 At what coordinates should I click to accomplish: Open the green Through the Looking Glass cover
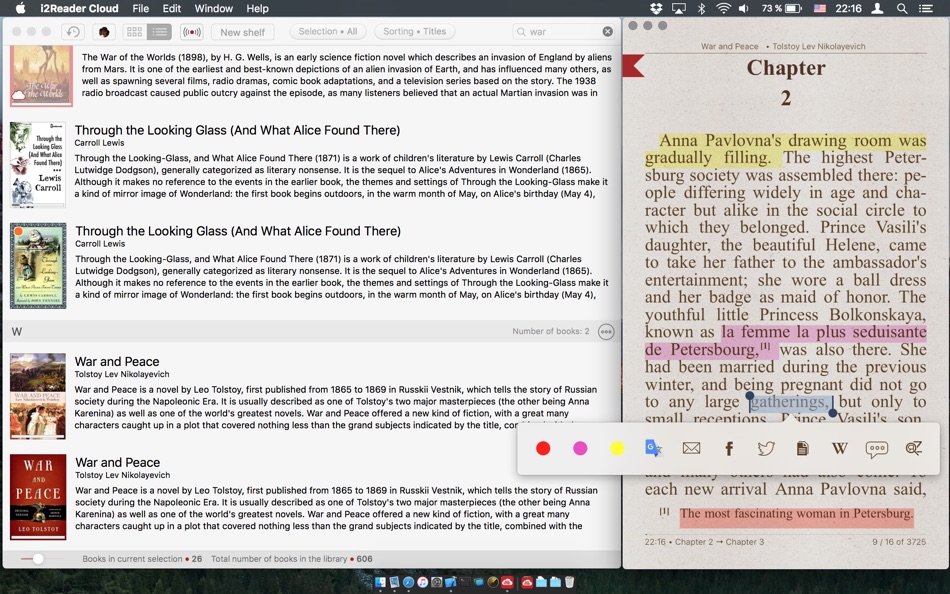[x=38, y=265]
